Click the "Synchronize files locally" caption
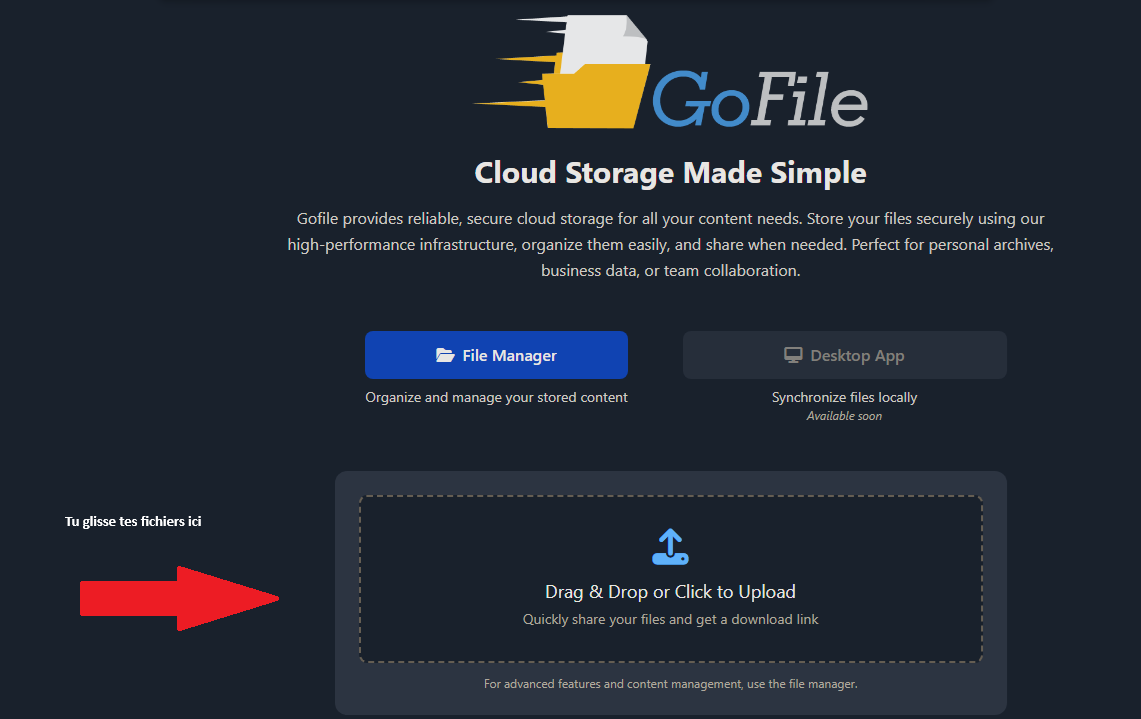Viewport: 1141px width, 719px height. point(844,398)
